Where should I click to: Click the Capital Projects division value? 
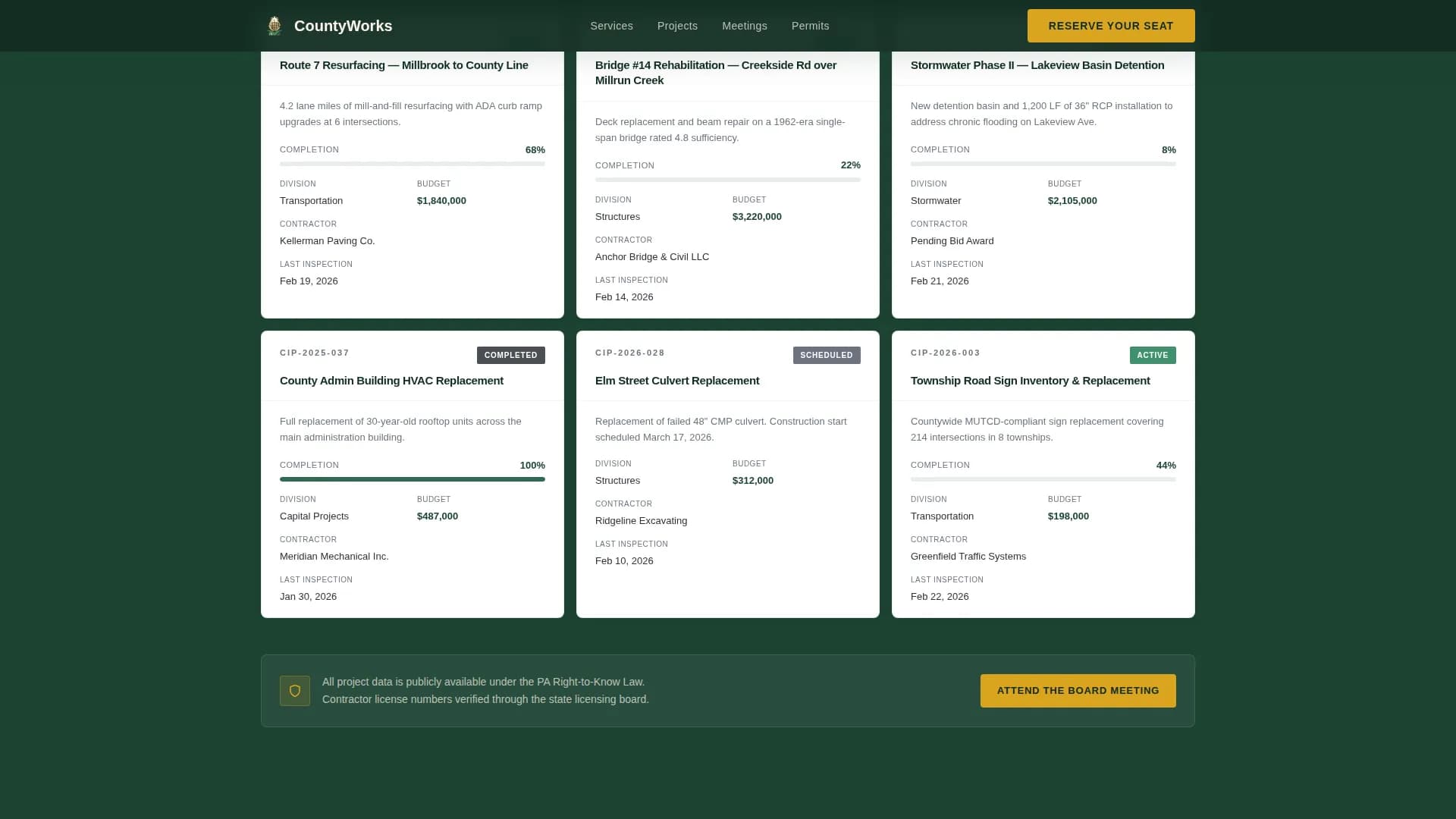coord(314,516)
